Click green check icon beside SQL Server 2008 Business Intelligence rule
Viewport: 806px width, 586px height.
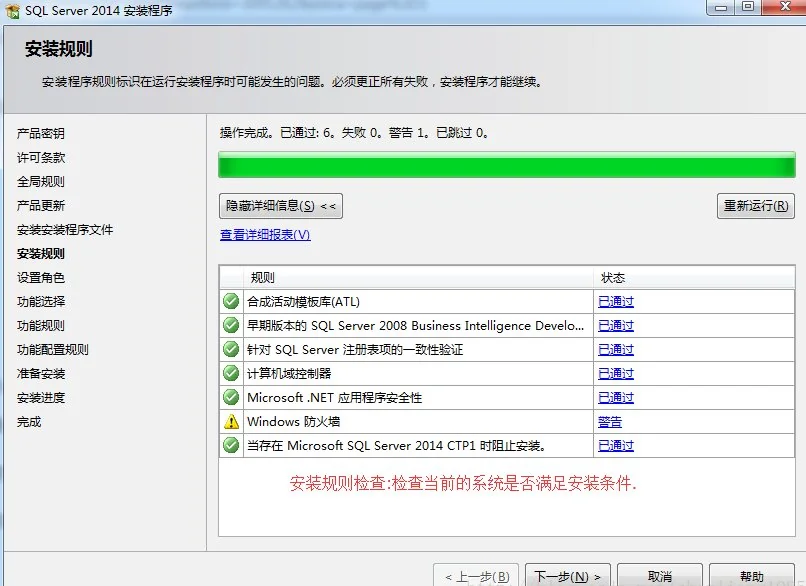click(231, 325)
